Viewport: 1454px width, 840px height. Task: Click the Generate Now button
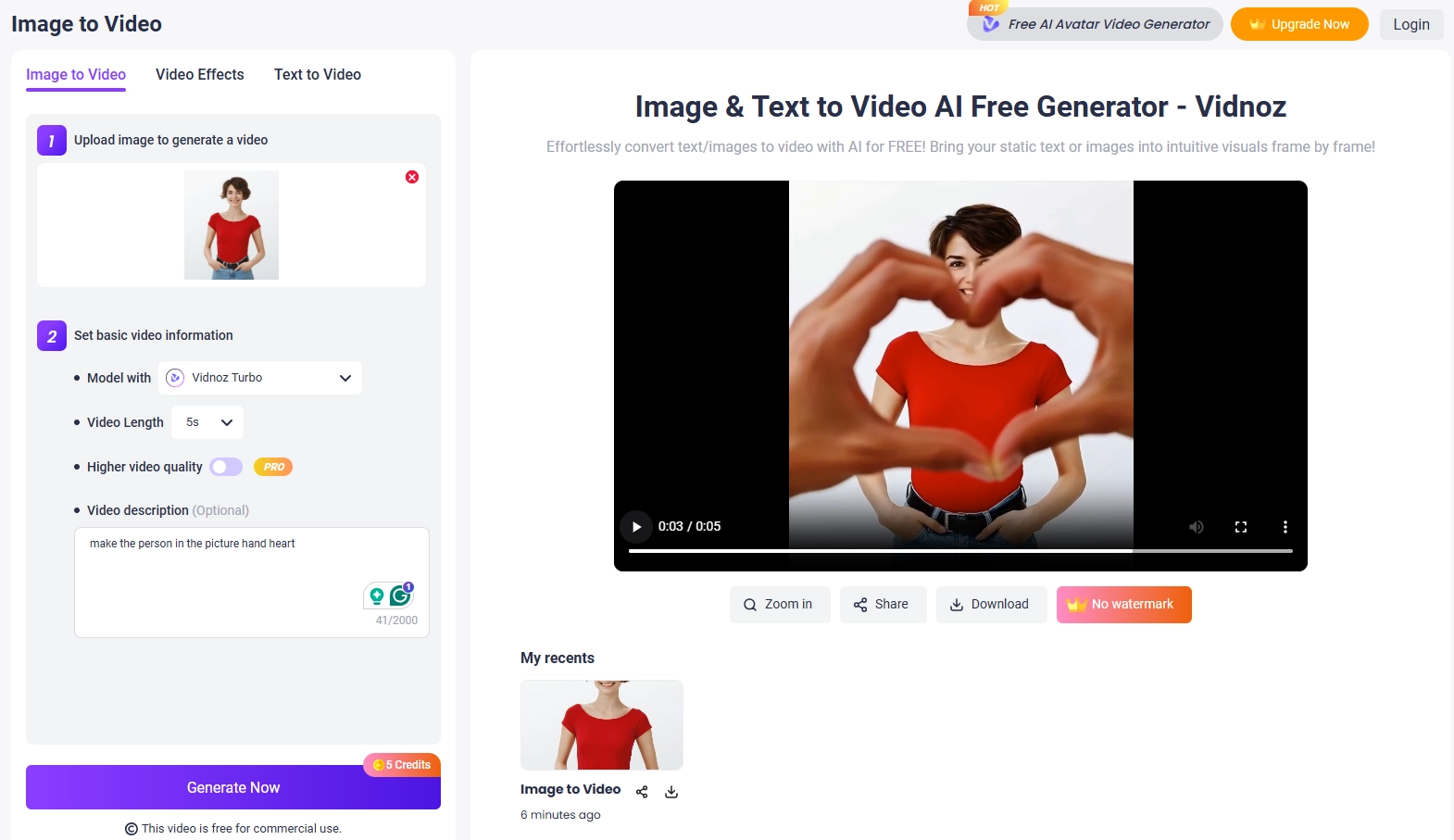click(233, 787)
